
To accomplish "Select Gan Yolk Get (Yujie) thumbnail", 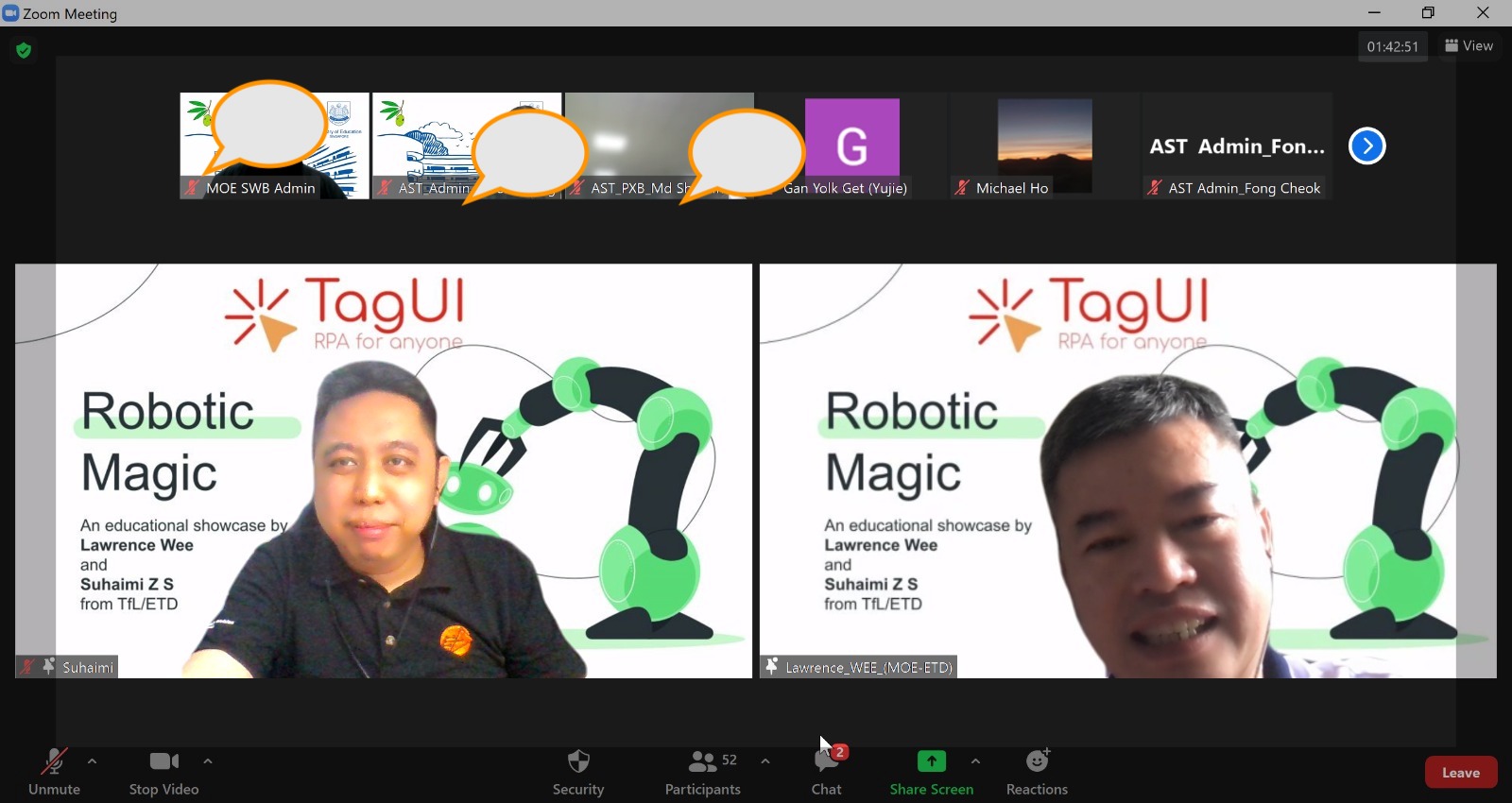I will click(x=852, y=145).
